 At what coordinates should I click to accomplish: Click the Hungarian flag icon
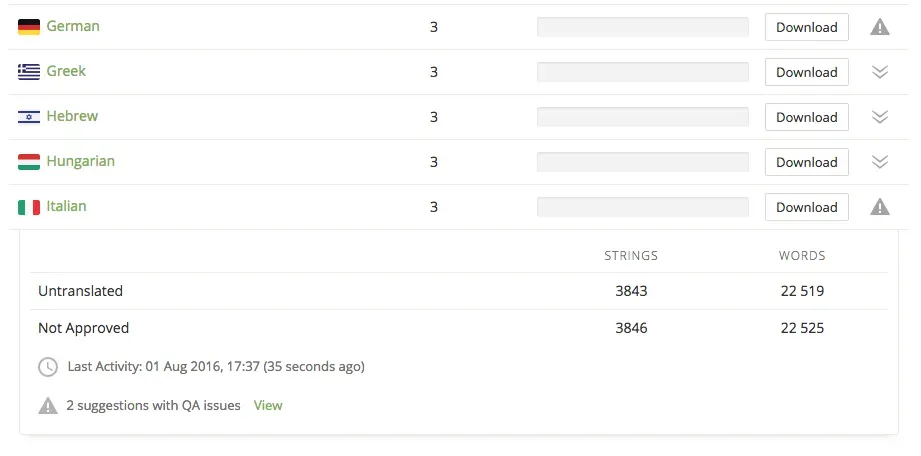point(29,162)
